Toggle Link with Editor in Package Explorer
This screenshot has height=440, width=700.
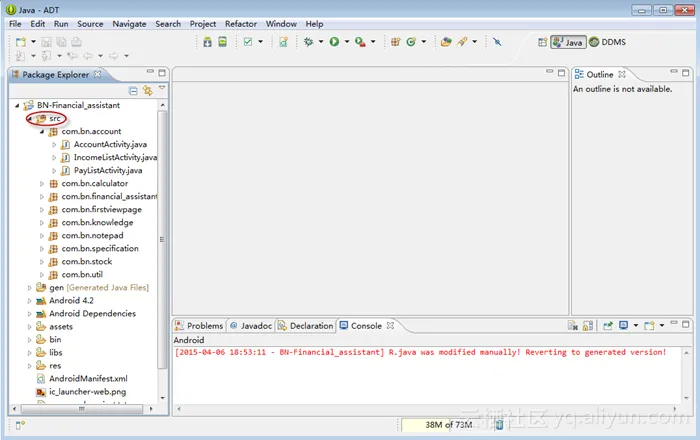[x=147, y=90]
